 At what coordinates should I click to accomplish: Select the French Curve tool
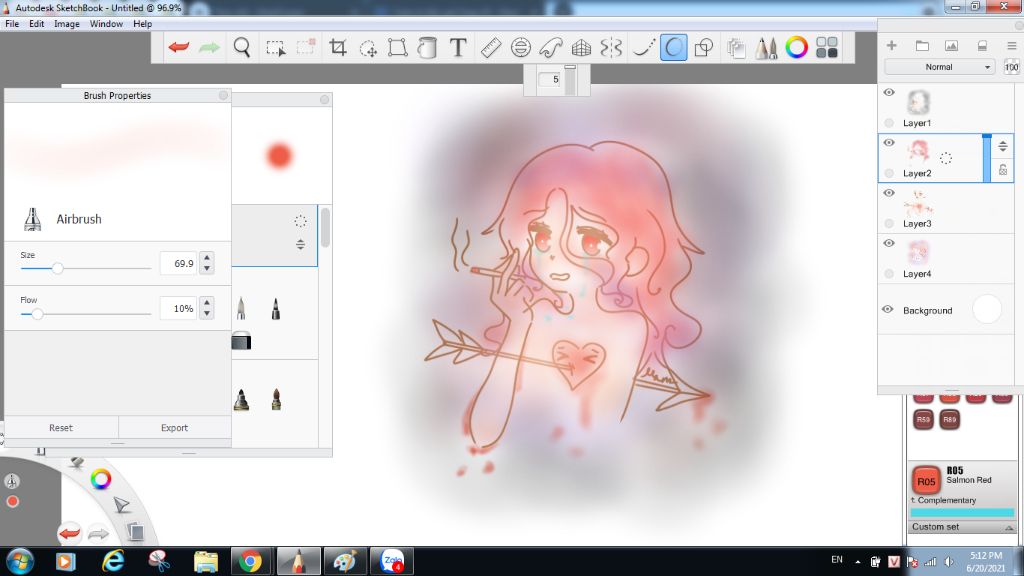[551, 47]
